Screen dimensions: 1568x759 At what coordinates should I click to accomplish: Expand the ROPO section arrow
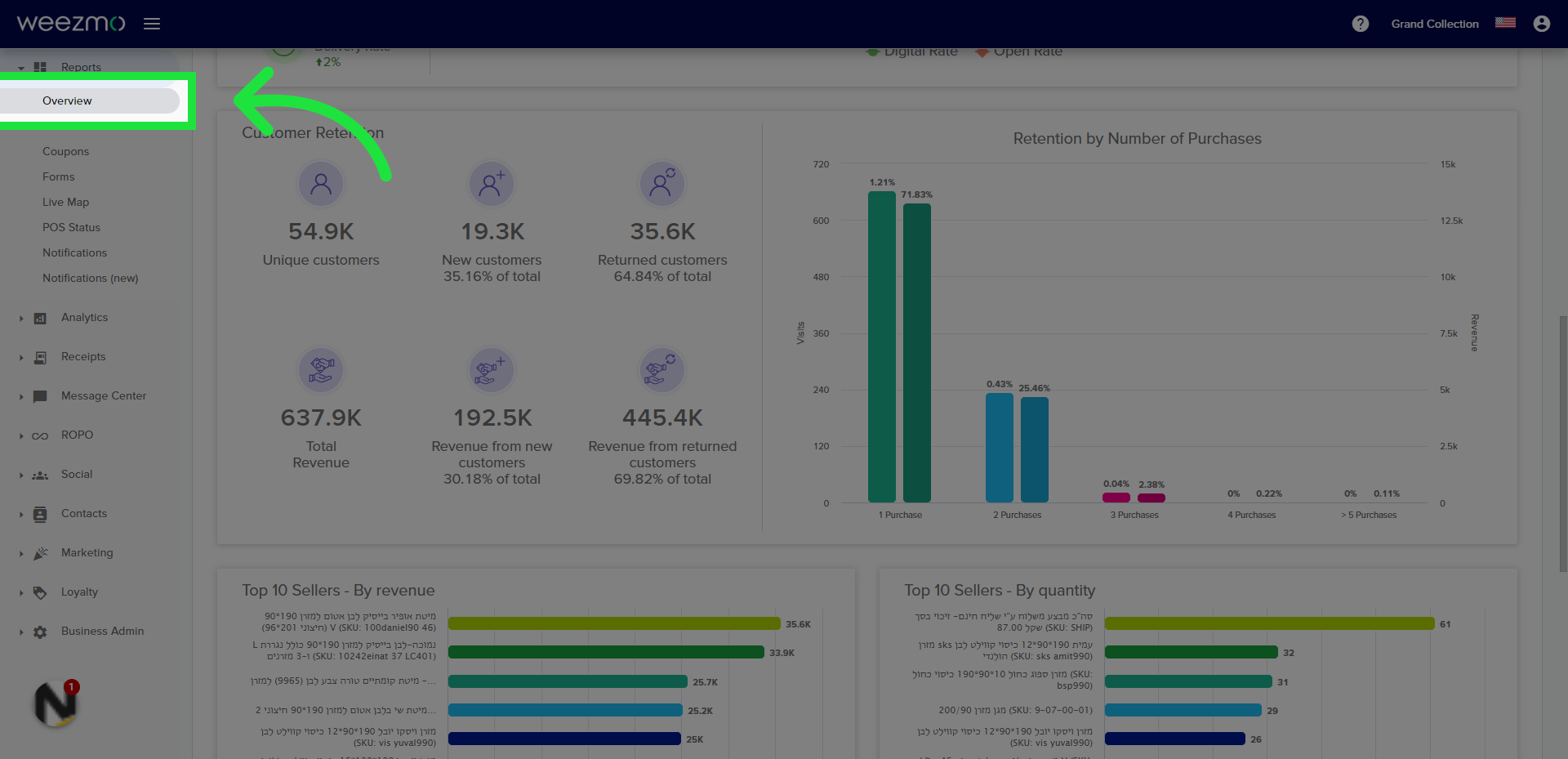21,435
